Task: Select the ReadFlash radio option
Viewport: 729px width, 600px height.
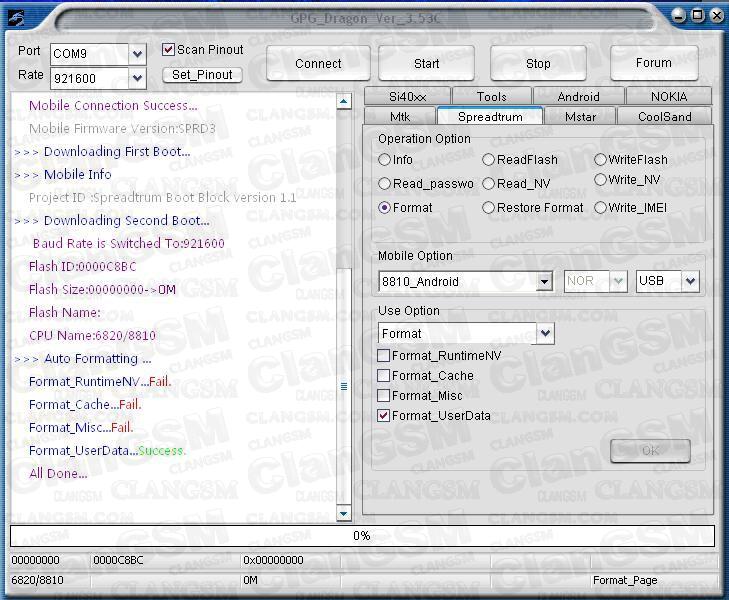Action: 488,160
